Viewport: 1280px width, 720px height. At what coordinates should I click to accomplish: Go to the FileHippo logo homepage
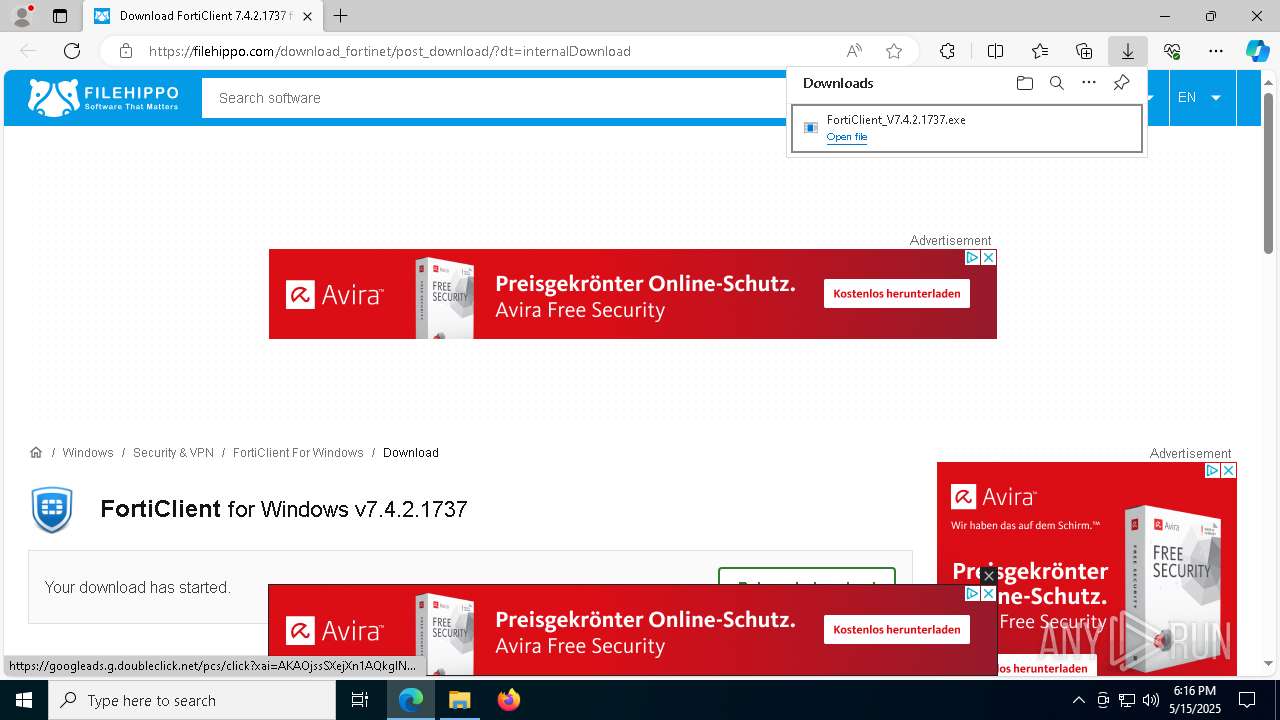pyautogui.click(x=103, y=97)
